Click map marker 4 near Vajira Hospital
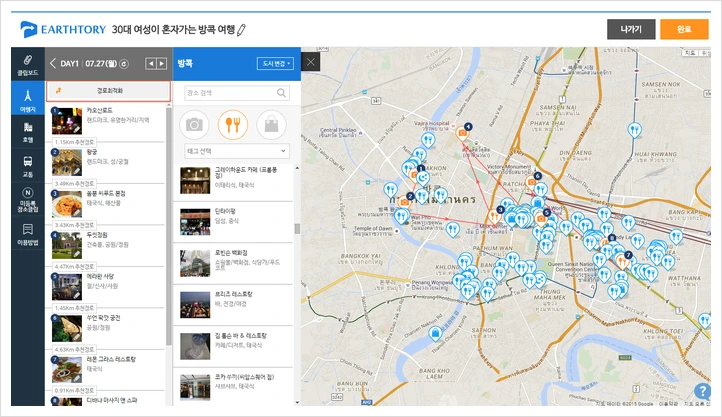 [462, 133]
